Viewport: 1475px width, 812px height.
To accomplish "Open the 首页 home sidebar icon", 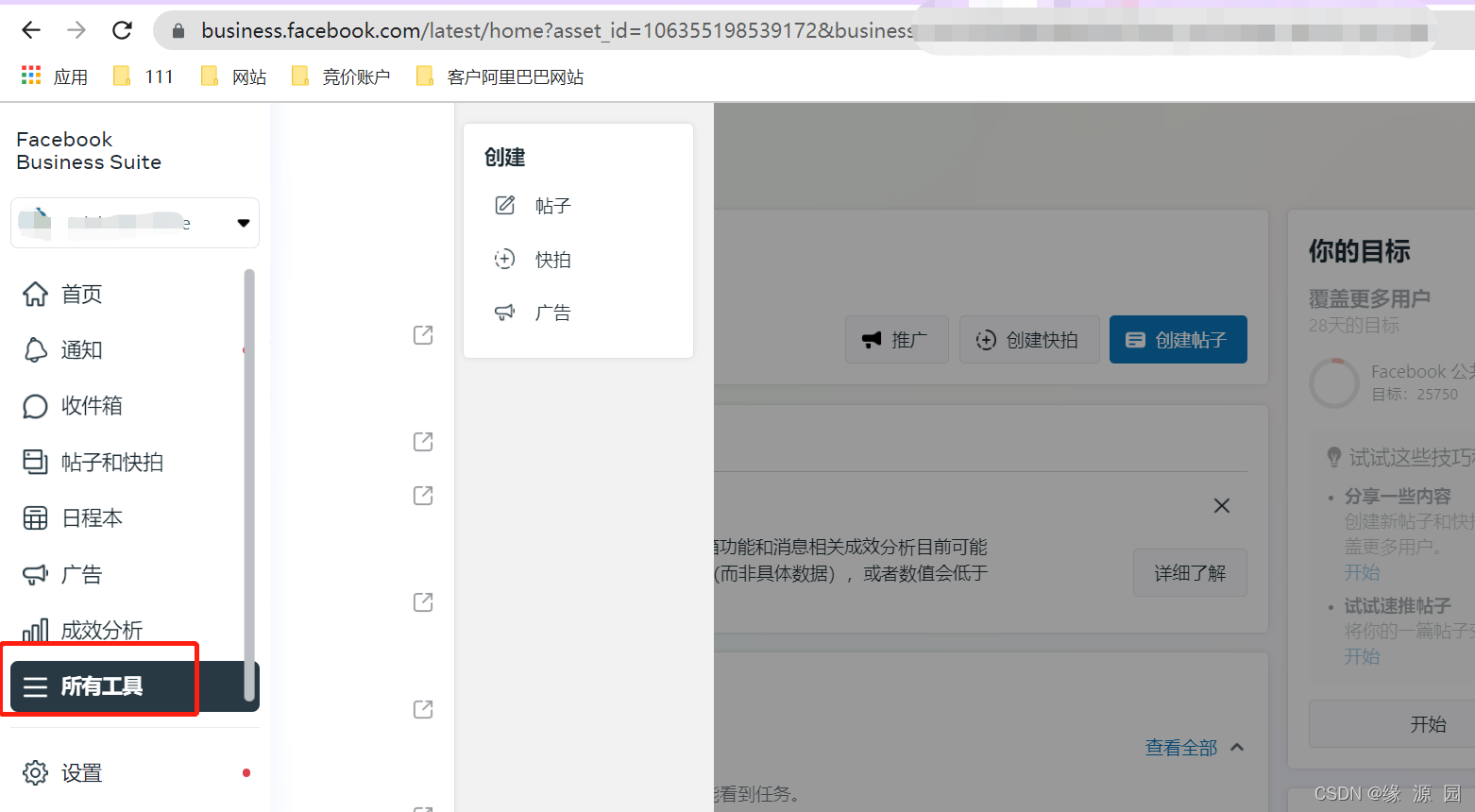I will [x=35, y=294].
